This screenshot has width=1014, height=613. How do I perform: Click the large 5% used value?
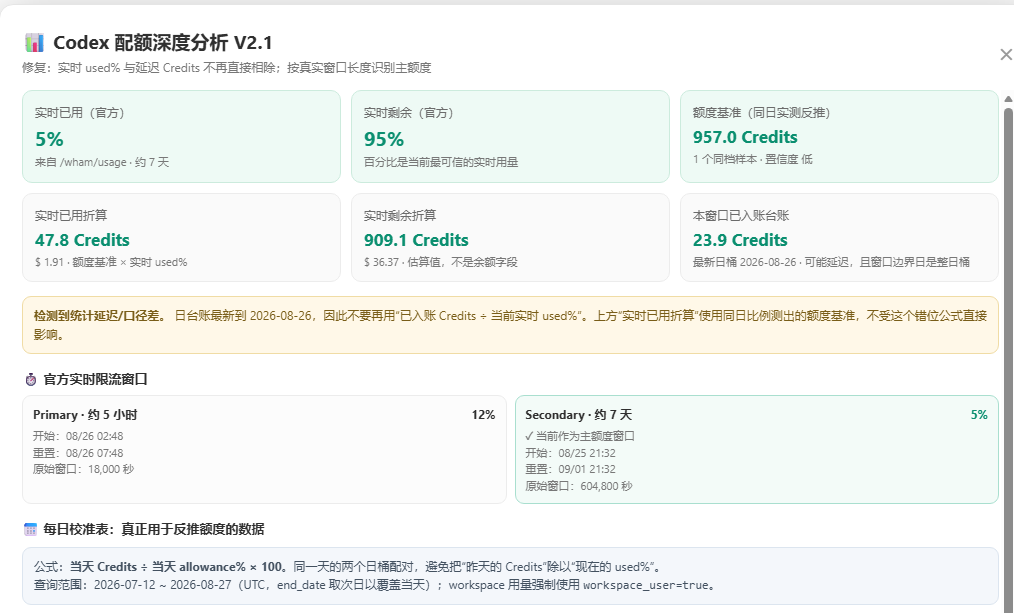(49, 139)
